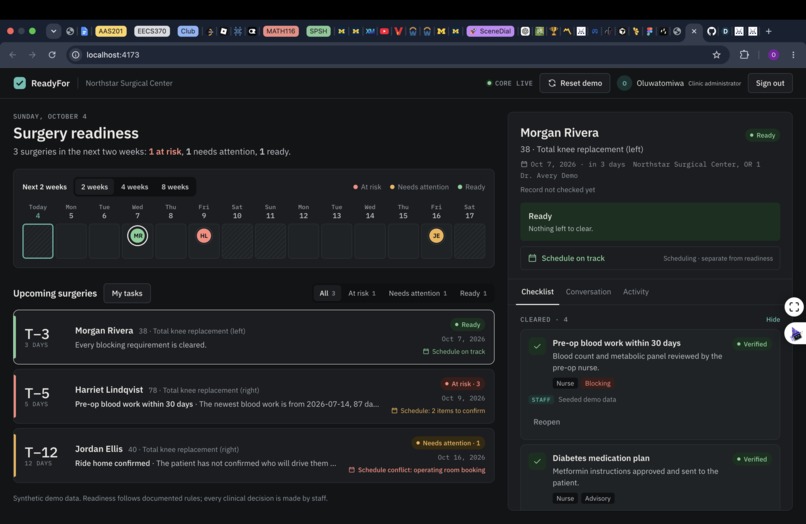806x524 pixels.
Task: Select the 2 weeks range option
Action: click(x=94, y=187)
